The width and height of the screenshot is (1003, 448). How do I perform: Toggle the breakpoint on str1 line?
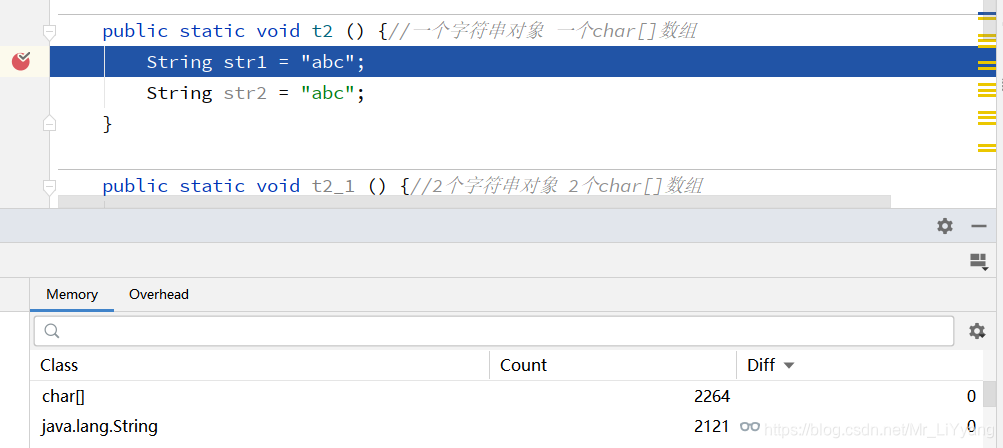[x=21, y=61]
